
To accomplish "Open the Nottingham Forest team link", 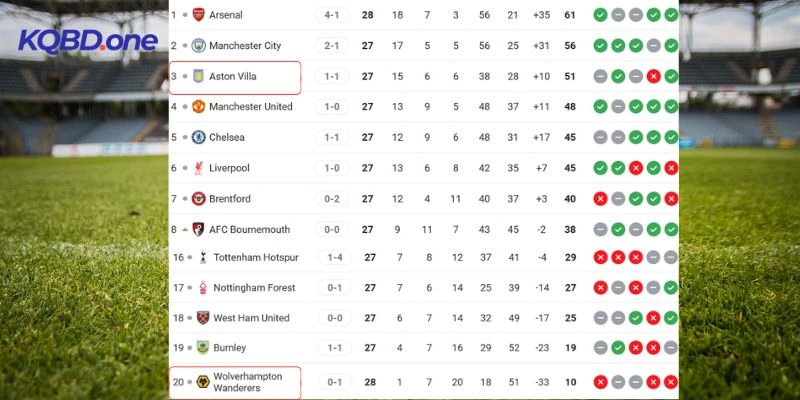I will click(x=254, y=288).
